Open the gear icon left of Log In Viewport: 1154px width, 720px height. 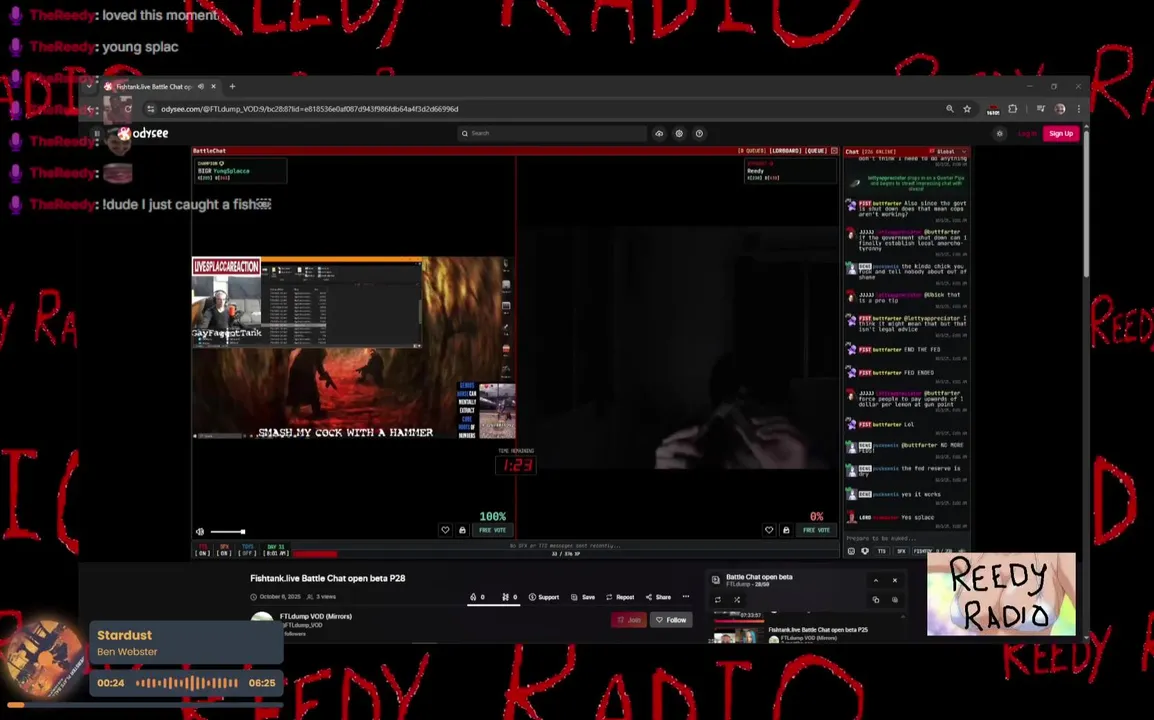click(999, 133)
